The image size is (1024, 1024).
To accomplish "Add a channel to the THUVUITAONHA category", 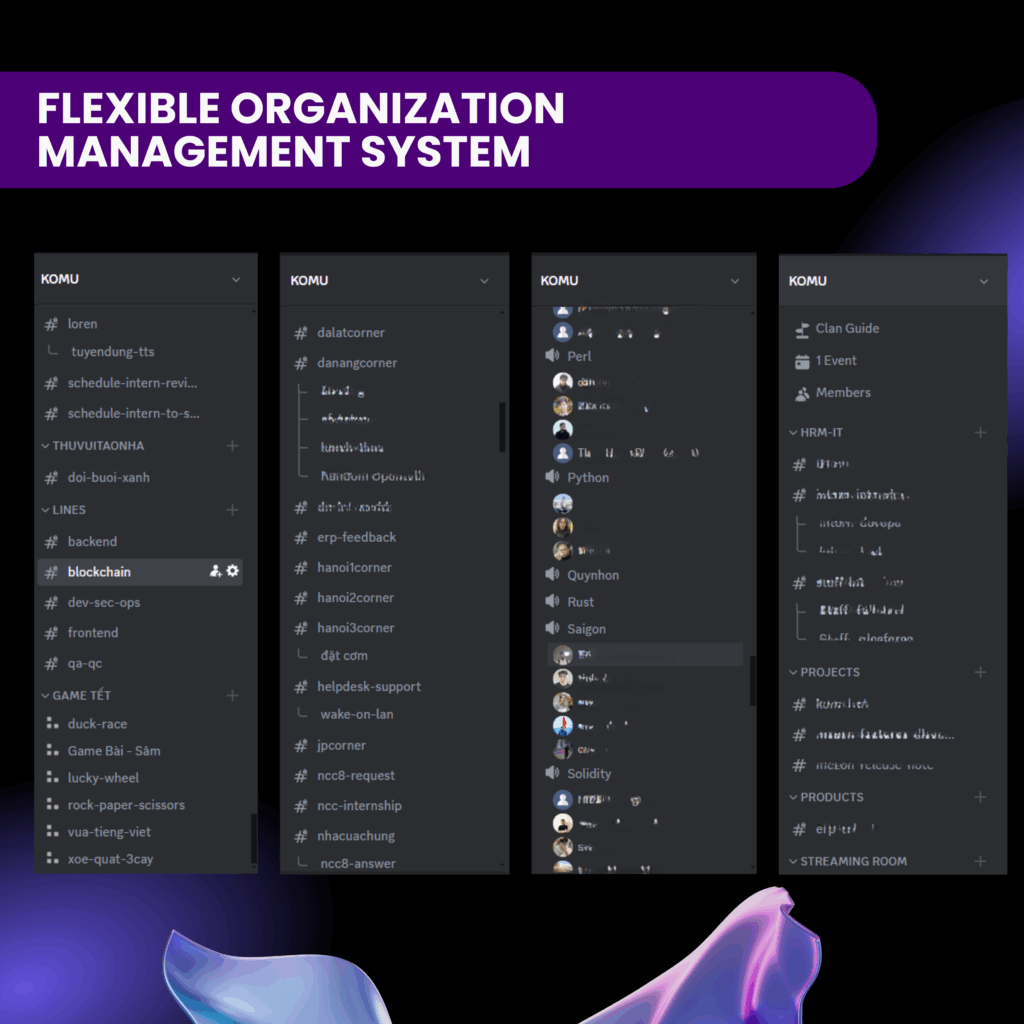I will pyautogui.click(x=232, y=445).
